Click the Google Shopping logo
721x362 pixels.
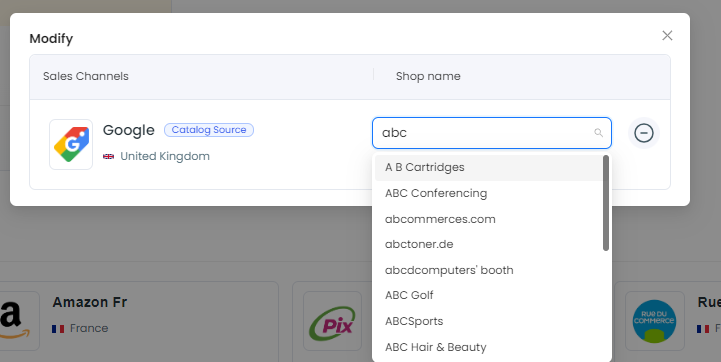71,144
